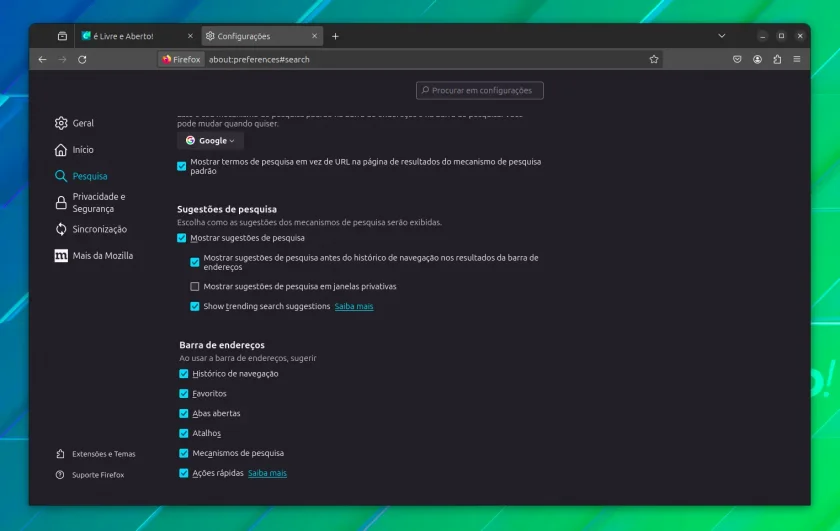The width and height of the screenshot is (840, 531).
Task: Maximize the Firefox window
Action: click(x=781, y=36)
